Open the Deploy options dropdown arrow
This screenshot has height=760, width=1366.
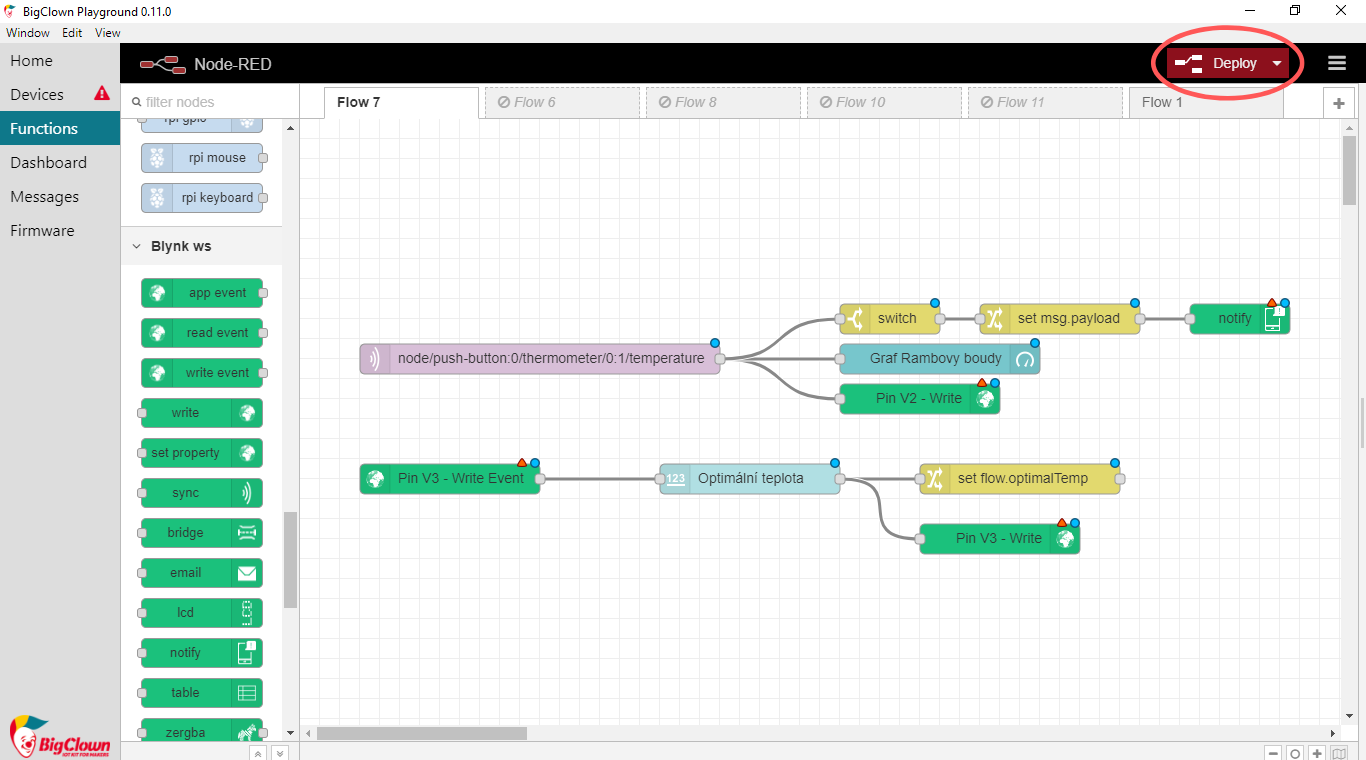point(1277,63)
